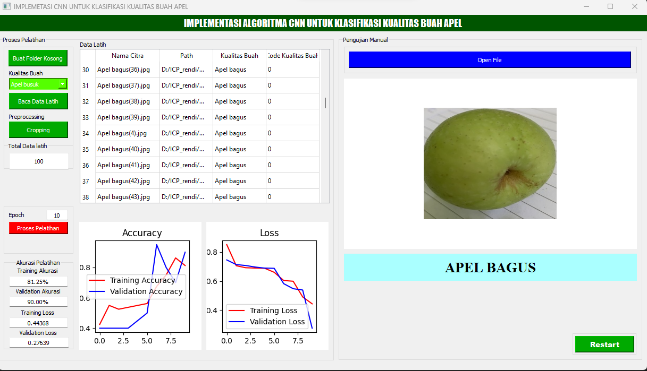This screenshot has width=647, height=371.
Task: Run the Cropping preprocessing button
Action: point(38,130)
